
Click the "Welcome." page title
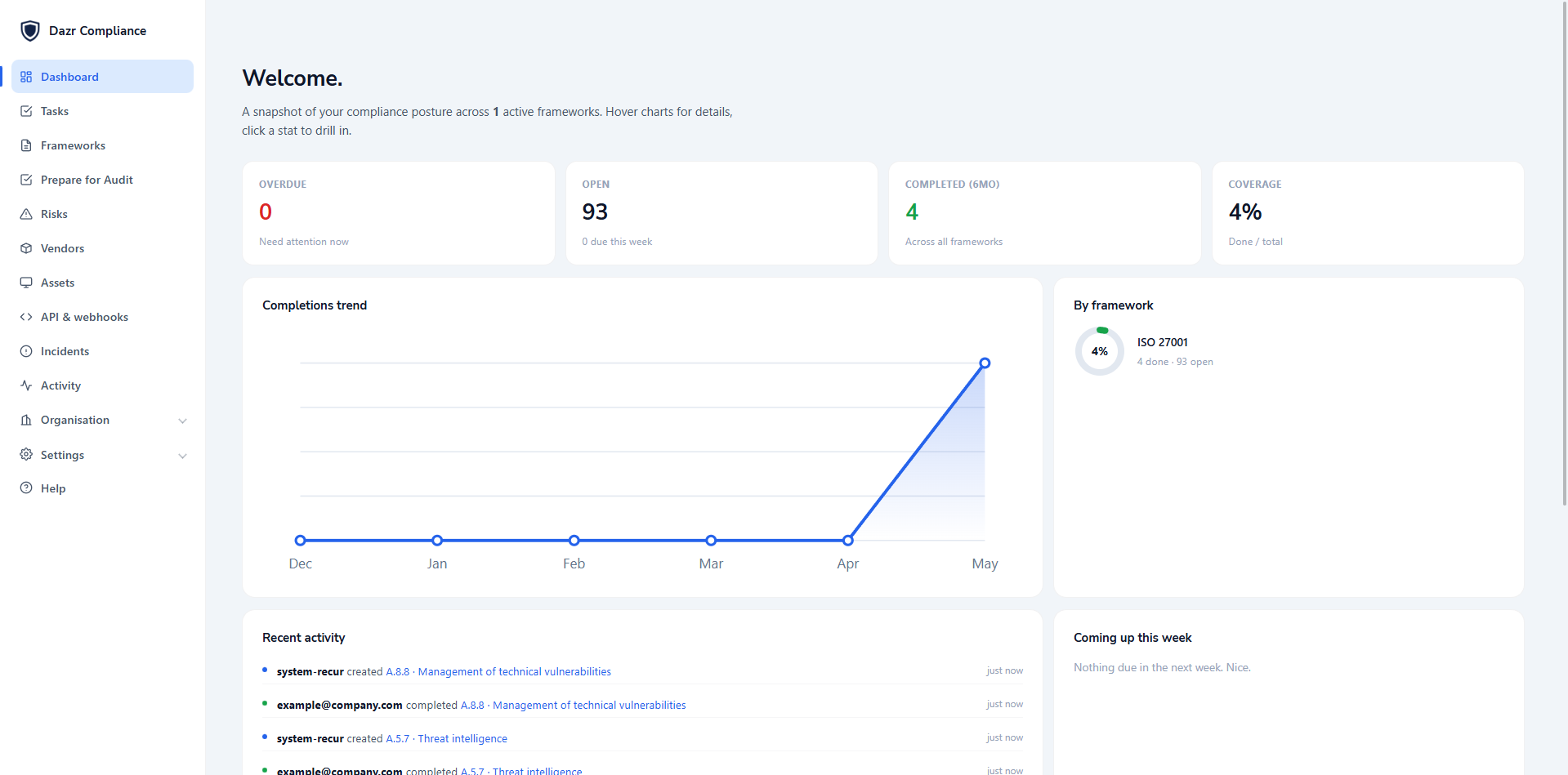point(293,78)
